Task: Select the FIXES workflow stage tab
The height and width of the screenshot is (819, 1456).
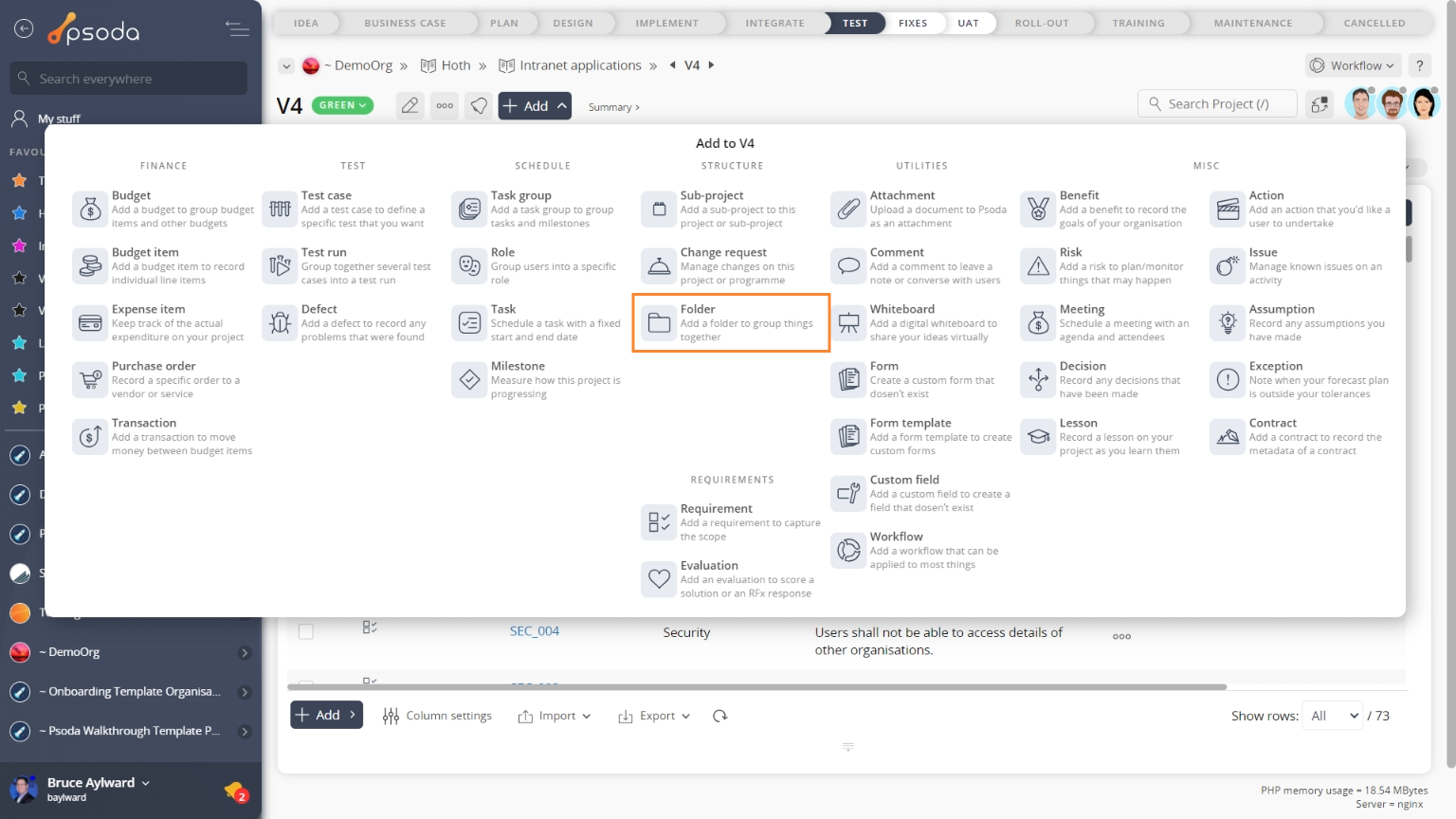Action: [x=913, y=23]
